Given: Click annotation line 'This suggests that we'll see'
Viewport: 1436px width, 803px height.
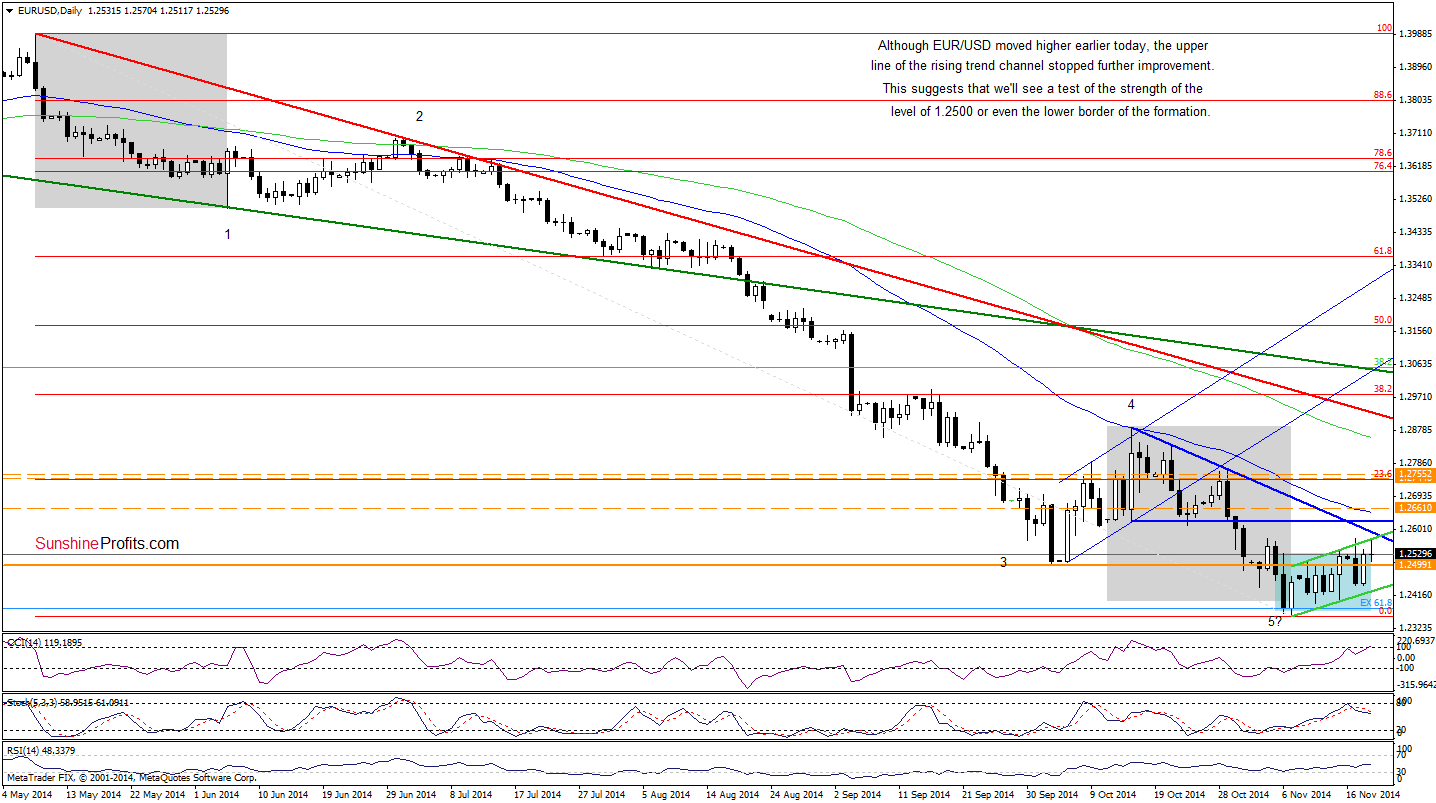Looking at the screenshot, I should 1043,89.
